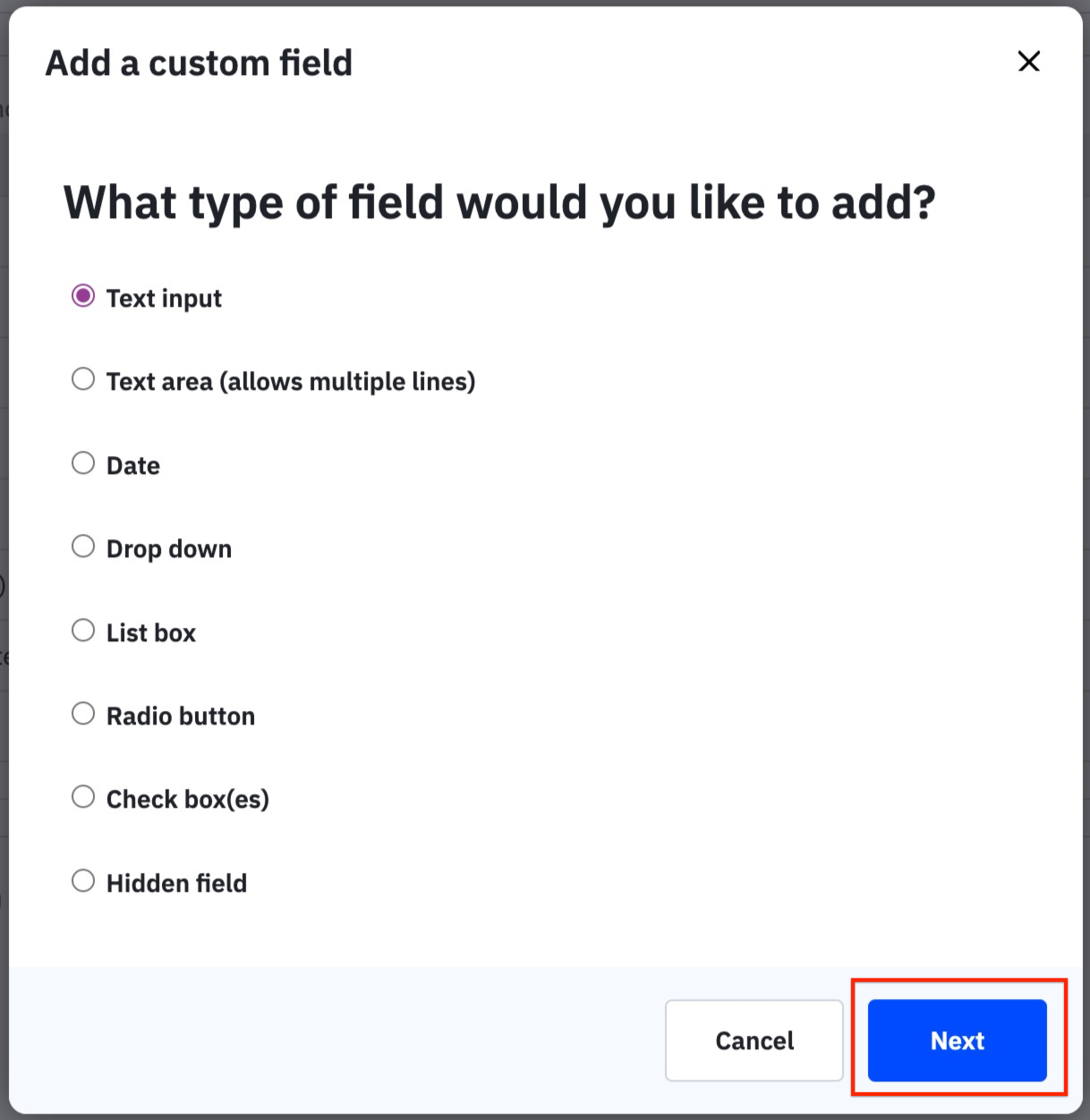The height and width of the screenshot is (1120, 1090).
Task: Cancel adding a custom field
Action: click(x=754, y=1040)
